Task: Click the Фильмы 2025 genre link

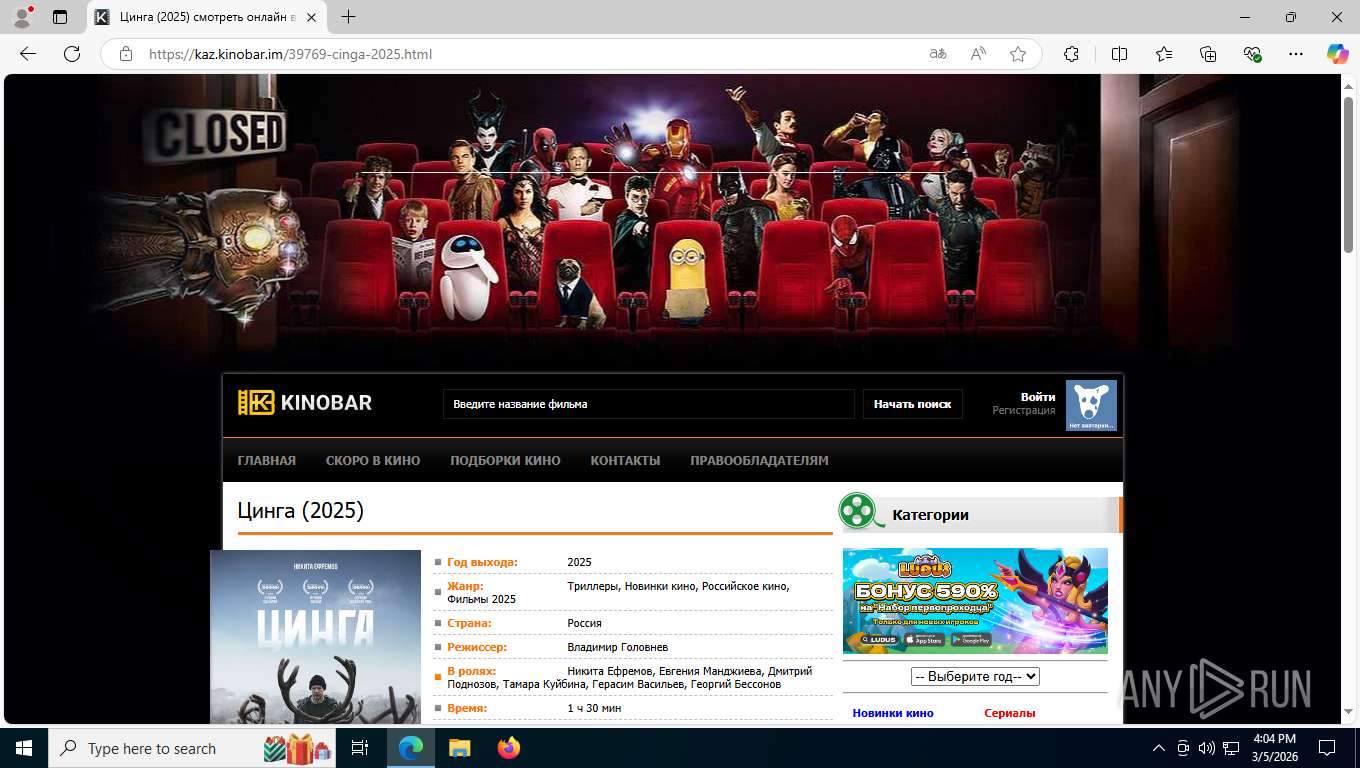Action: click(482, 599)
